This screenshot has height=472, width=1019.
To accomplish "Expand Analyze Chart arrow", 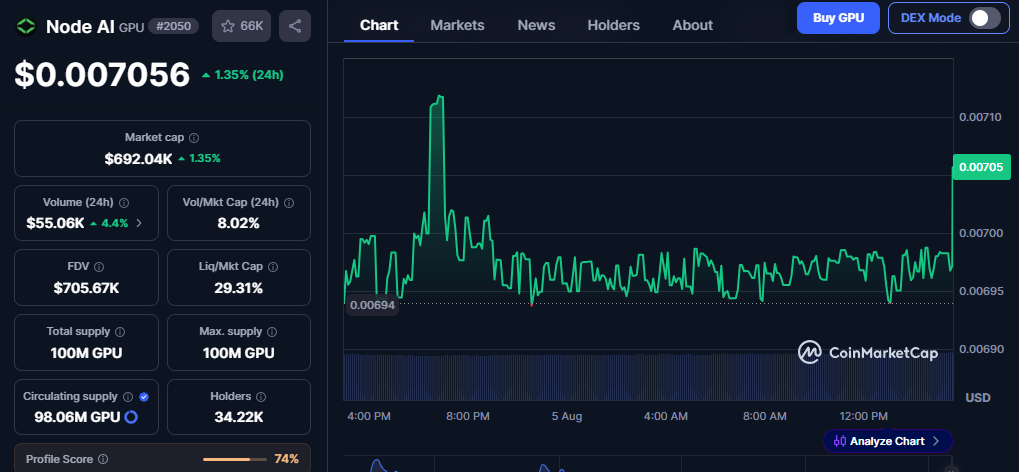I will (x=936, y=441).
